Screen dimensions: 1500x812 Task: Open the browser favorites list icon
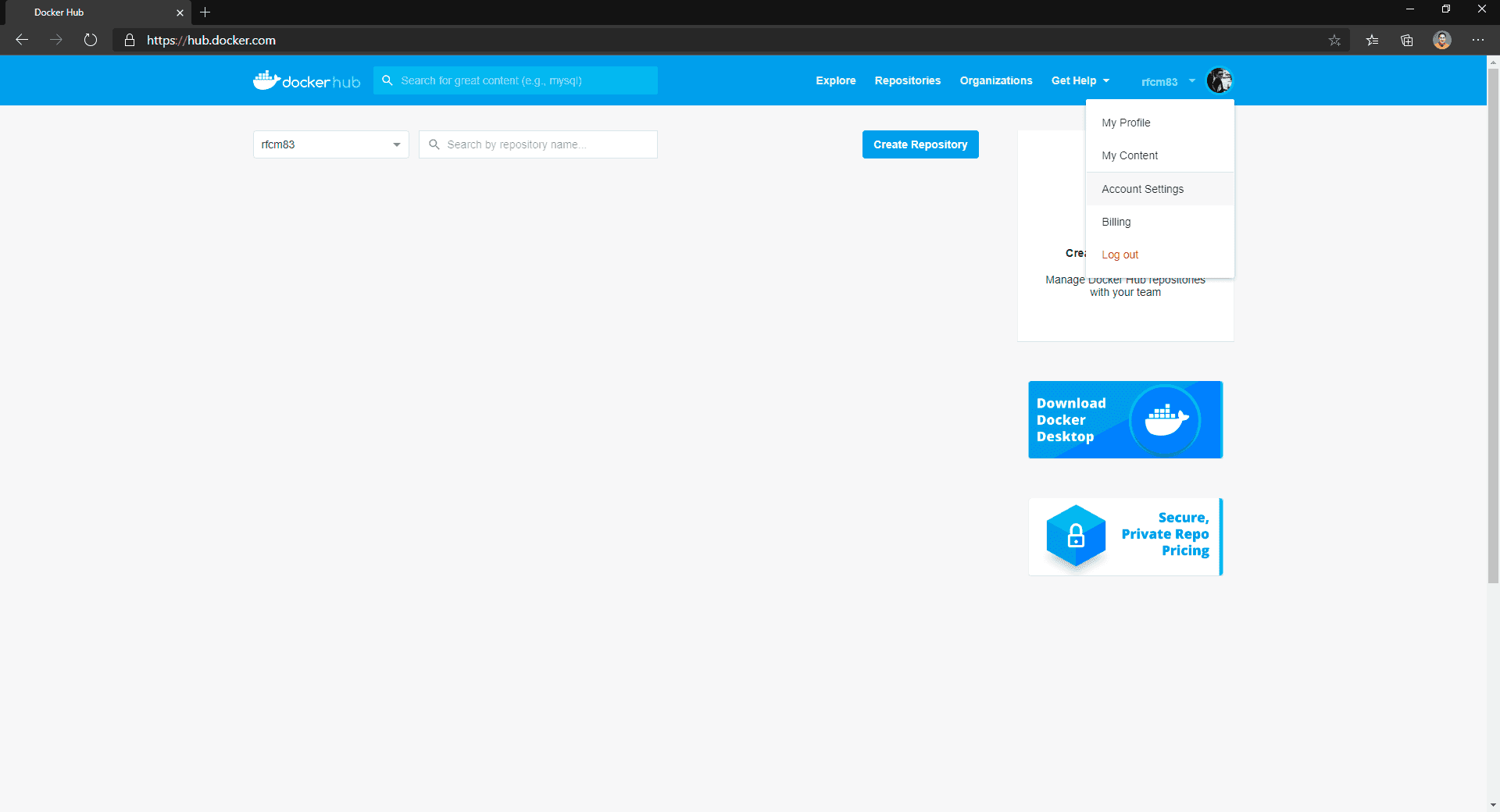[x=1372, y=40]
